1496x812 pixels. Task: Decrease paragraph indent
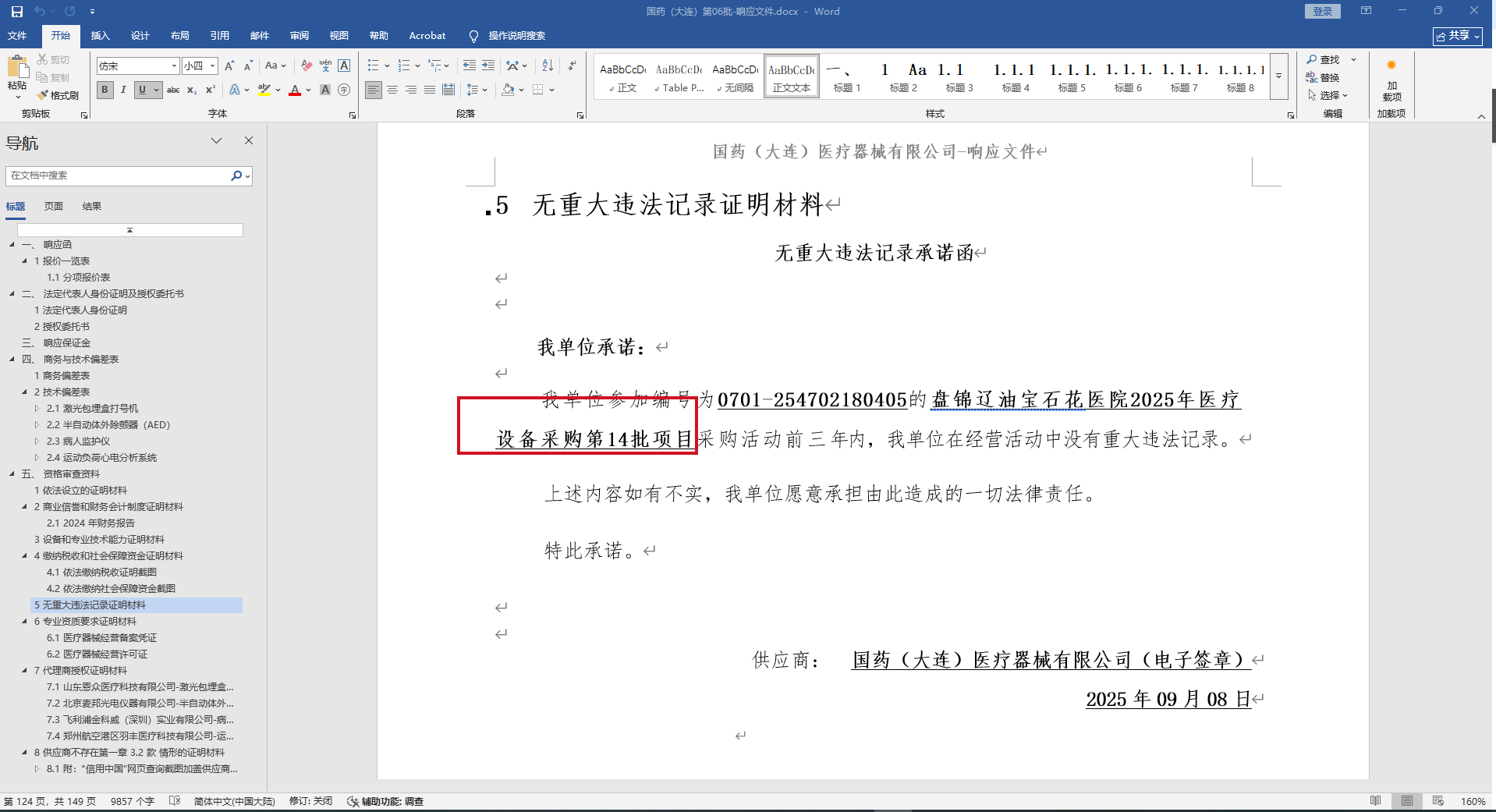point(470,66)
